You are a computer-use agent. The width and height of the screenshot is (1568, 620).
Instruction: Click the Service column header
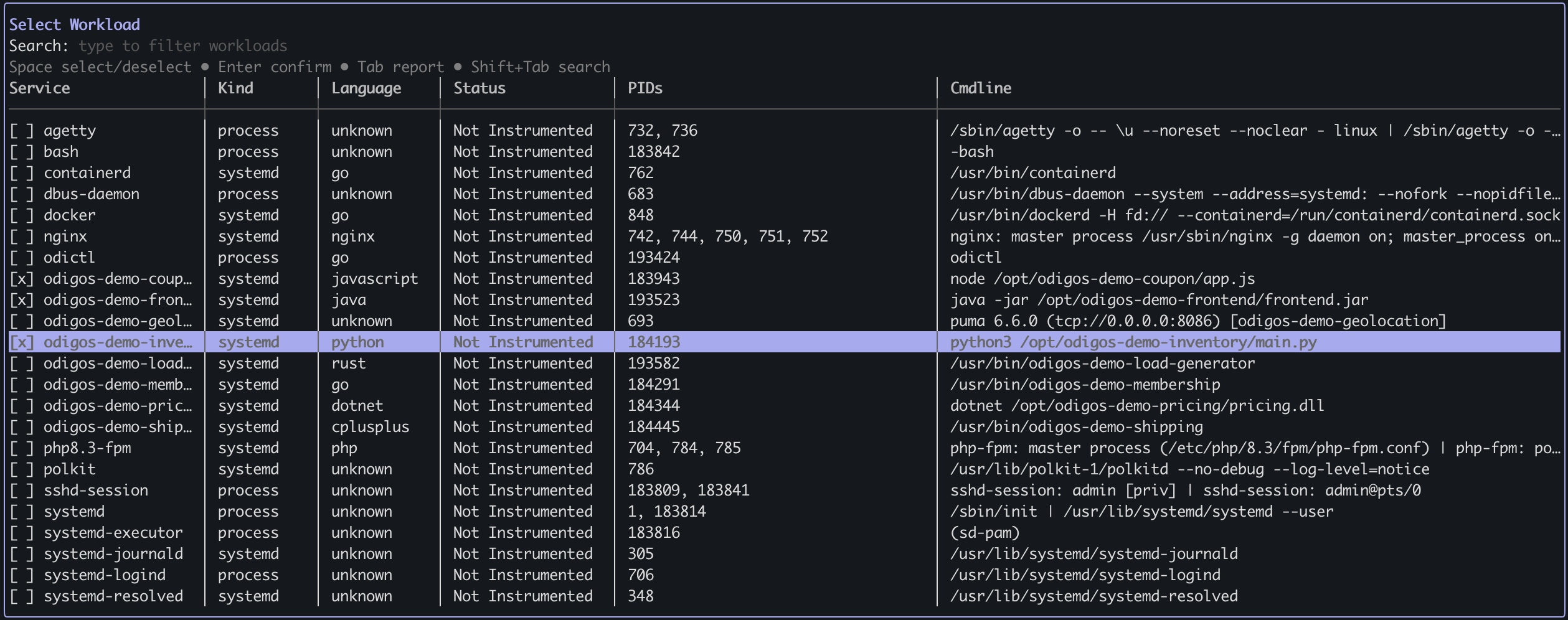[x=40, y=88]
